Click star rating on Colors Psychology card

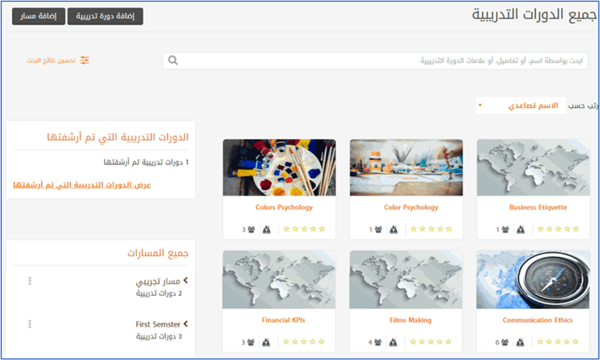(x=304, y=229)
